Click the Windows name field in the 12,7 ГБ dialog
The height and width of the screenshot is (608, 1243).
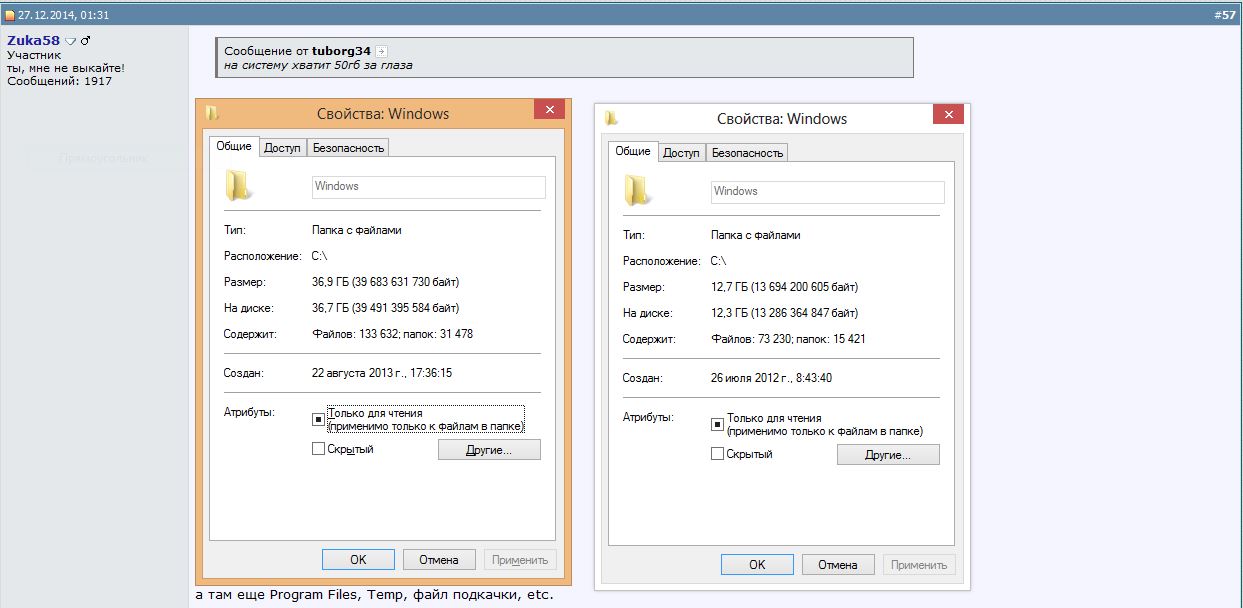pyautogui.click(x=827, y=192)
